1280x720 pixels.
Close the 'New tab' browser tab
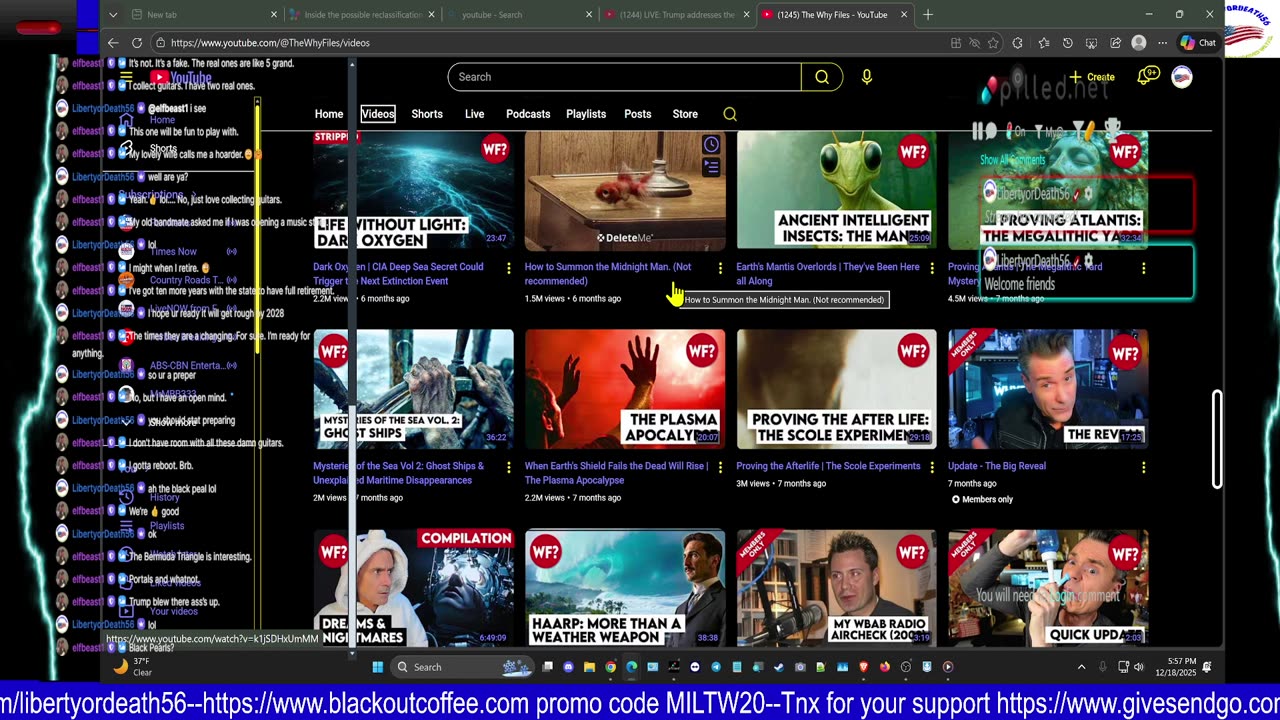pyautogui.click(x=274, y=15)
